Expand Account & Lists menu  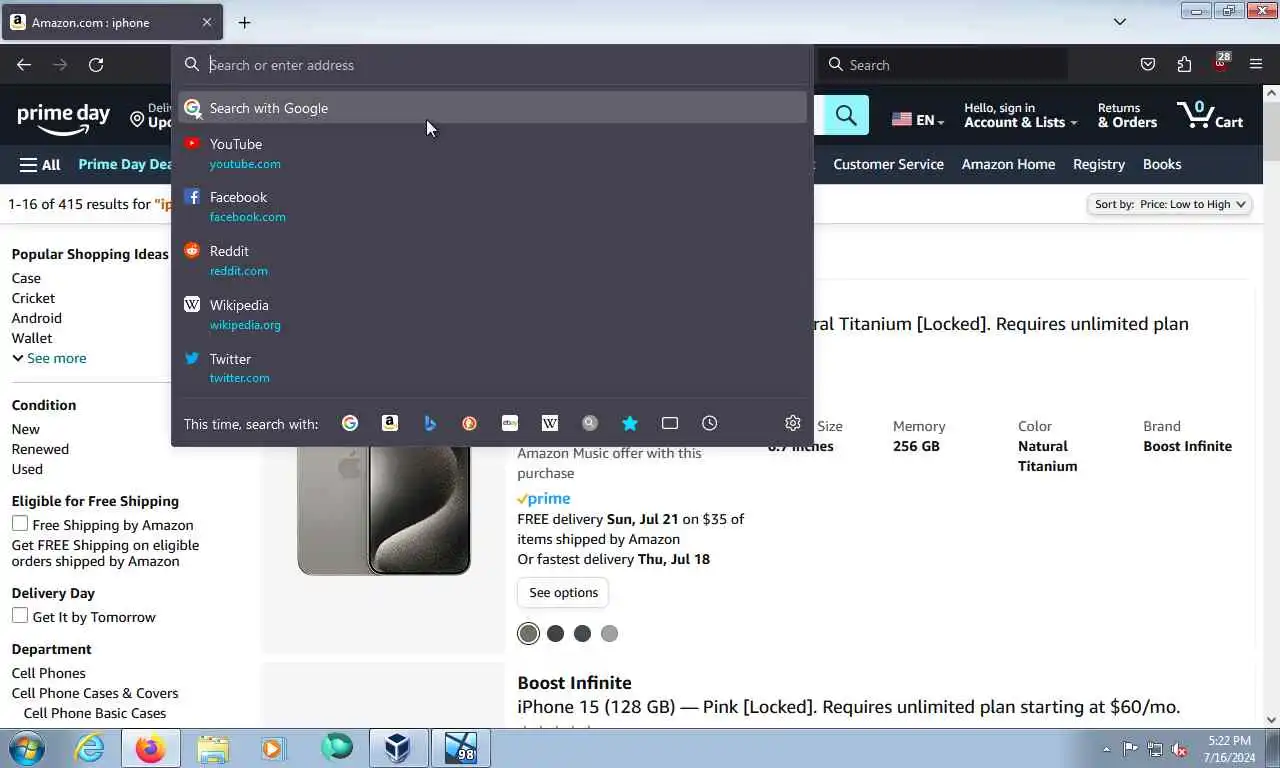point(1020,115)
